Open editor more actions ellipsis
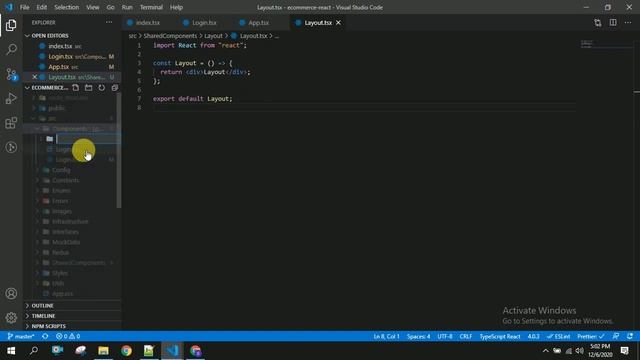This screenshot has width=640, height=360. pyautogui.click(x=628, y=23)
